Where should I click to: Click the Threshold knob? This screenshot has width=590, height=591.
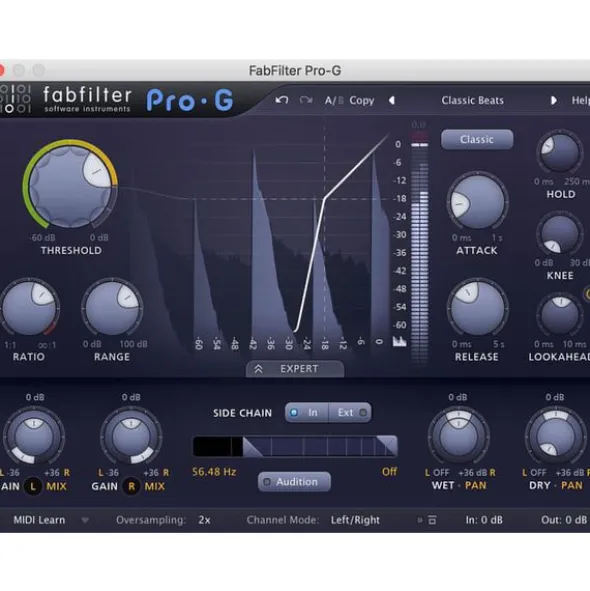pos(70,186)
